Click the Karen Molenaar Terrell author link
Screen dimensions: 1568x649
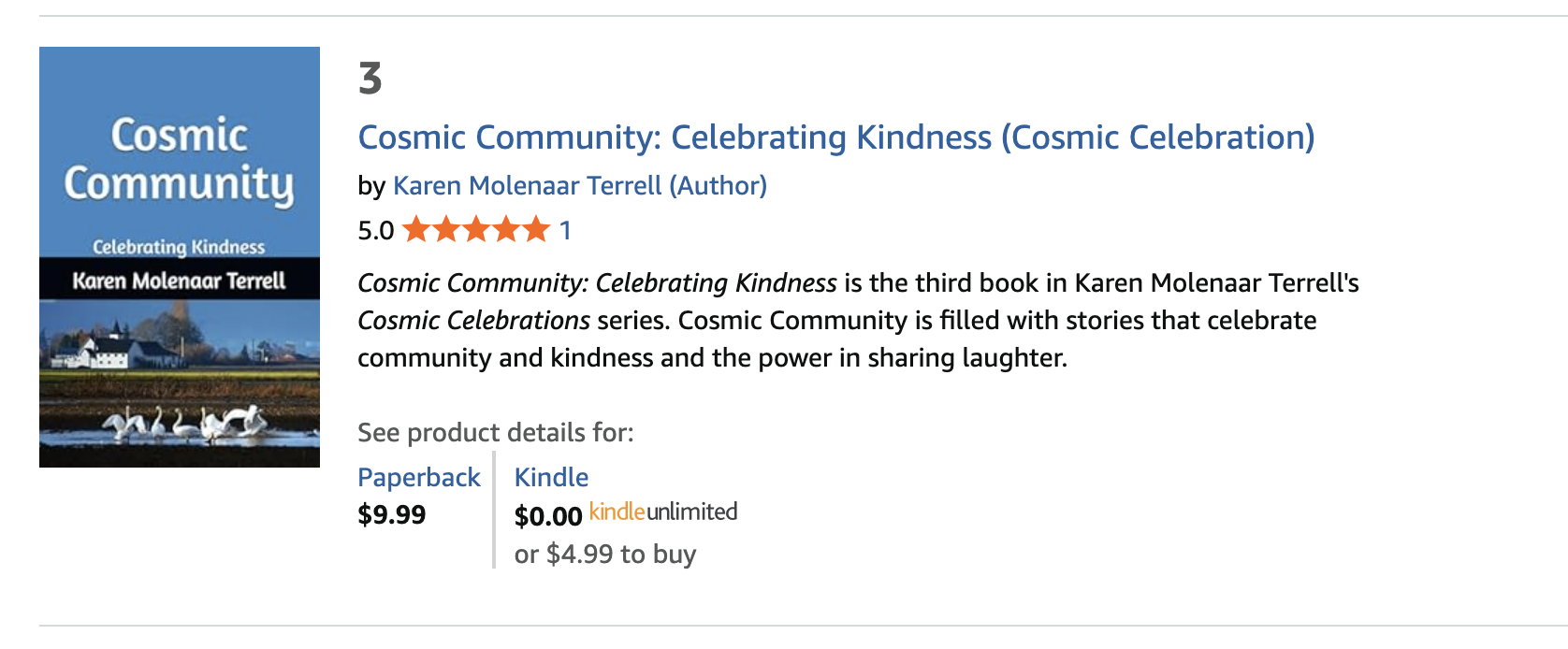[x=579, y=186]
